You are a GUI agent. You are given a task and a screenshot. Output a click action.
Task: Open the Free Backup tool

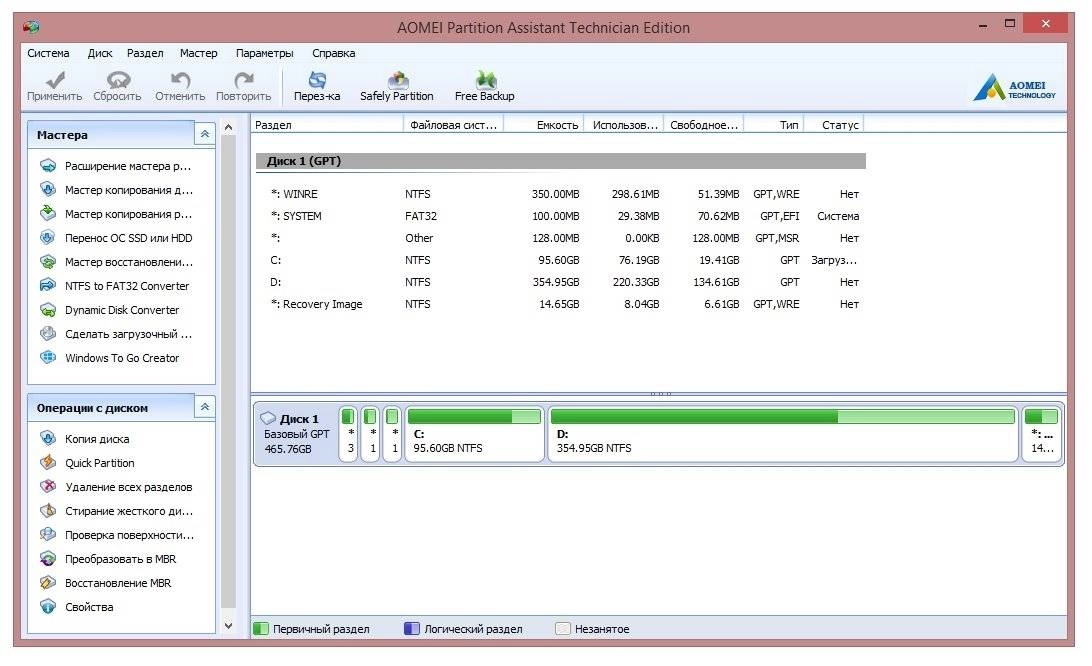(485, 86)
